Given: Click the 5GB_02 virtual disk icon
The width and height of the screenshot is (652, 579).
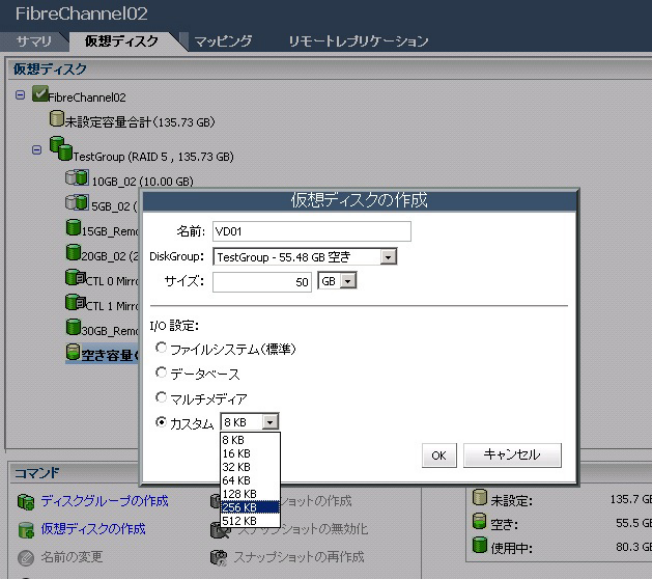Looking at the screenshot, I should coord(77,203).
